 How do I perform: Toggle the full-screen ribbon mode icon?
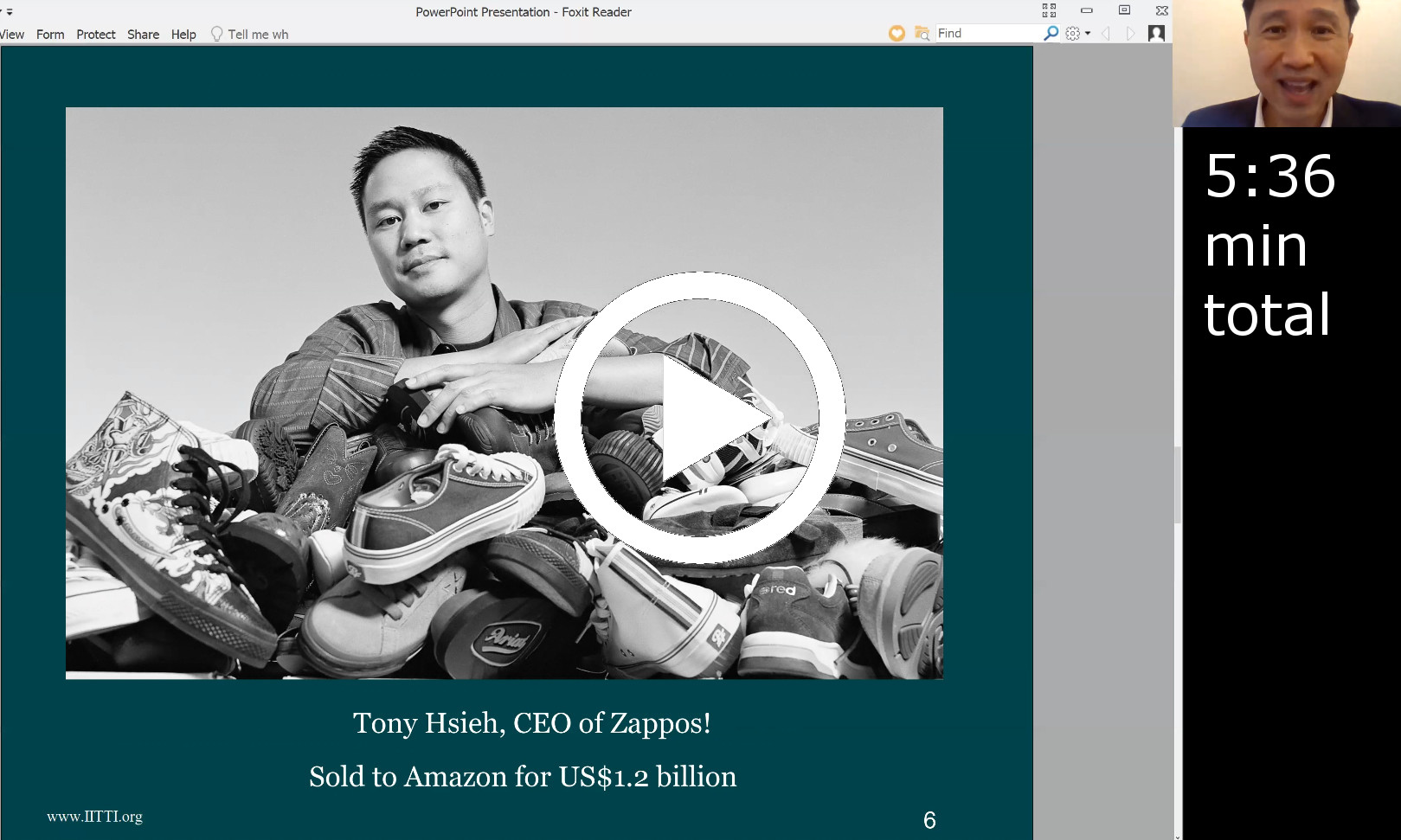(x=1049, y=10)
